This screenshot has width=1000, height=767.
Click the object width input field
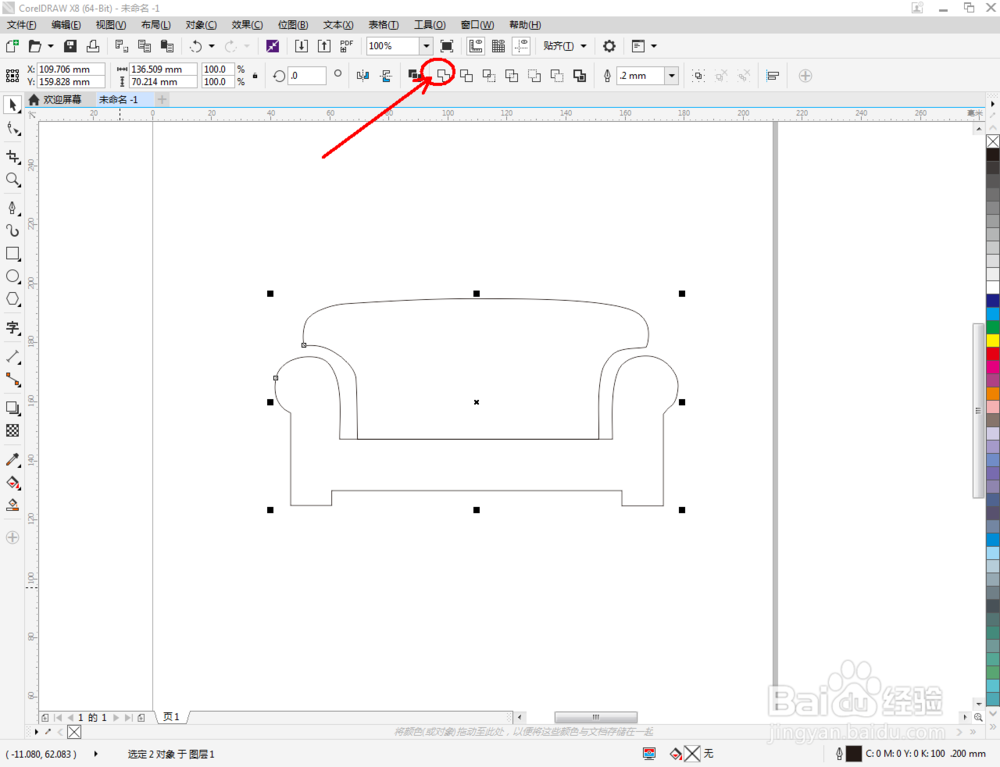(x=163, y=69)
